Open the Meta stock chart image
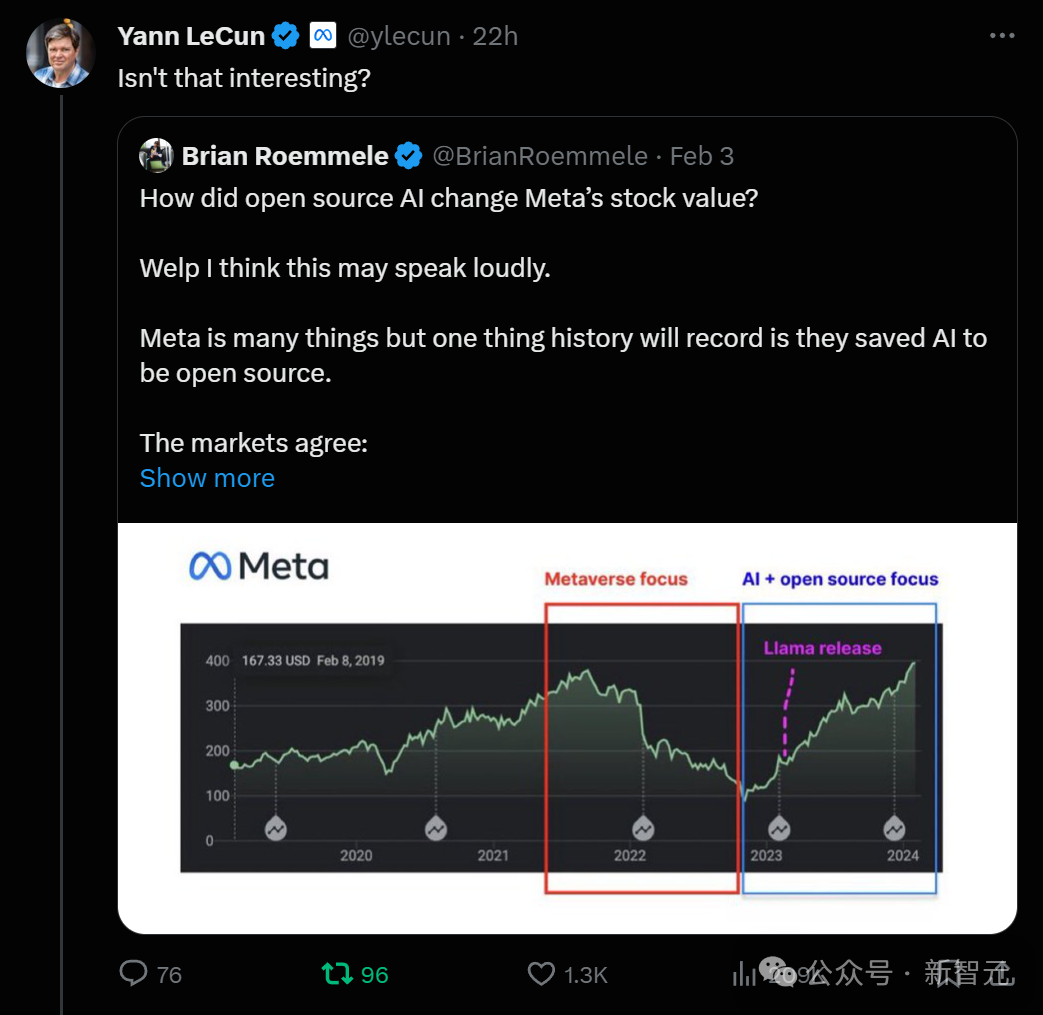 [x=567, y=728]
